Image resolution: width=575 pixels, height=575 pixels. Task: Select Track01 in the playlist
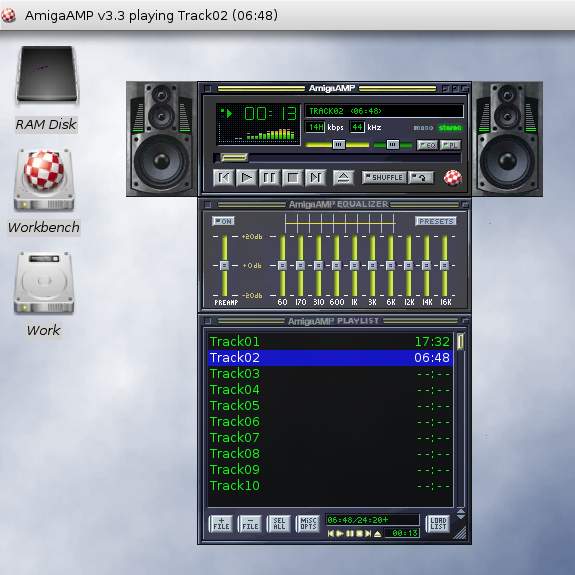click(330, 342)
